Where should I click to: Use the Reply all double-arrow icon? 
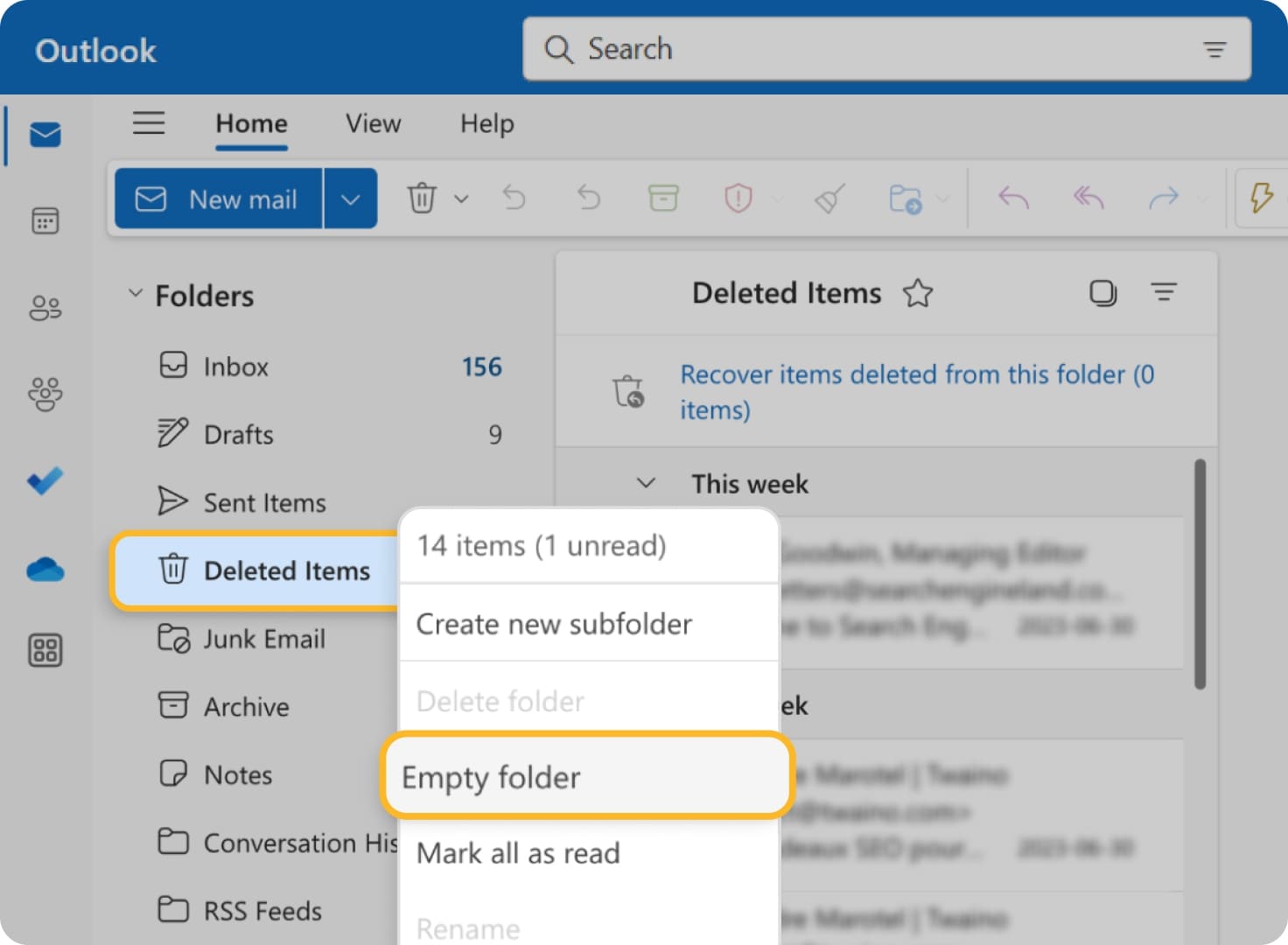[x=1087, y=198]
